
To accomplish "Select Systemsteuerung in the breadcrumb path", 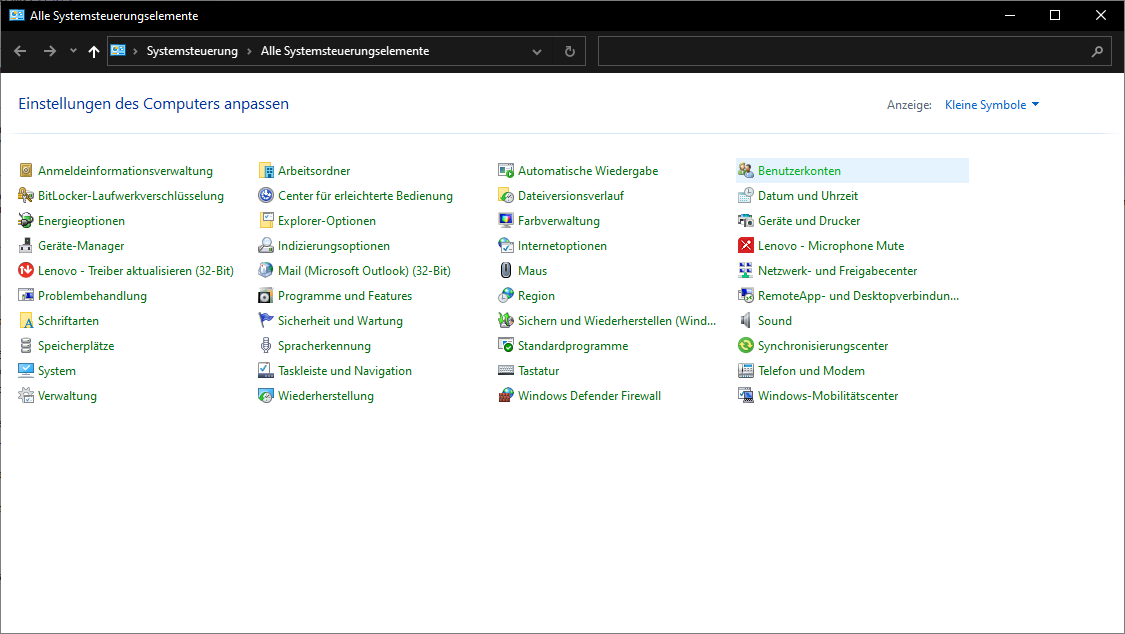I will point(192,51).
